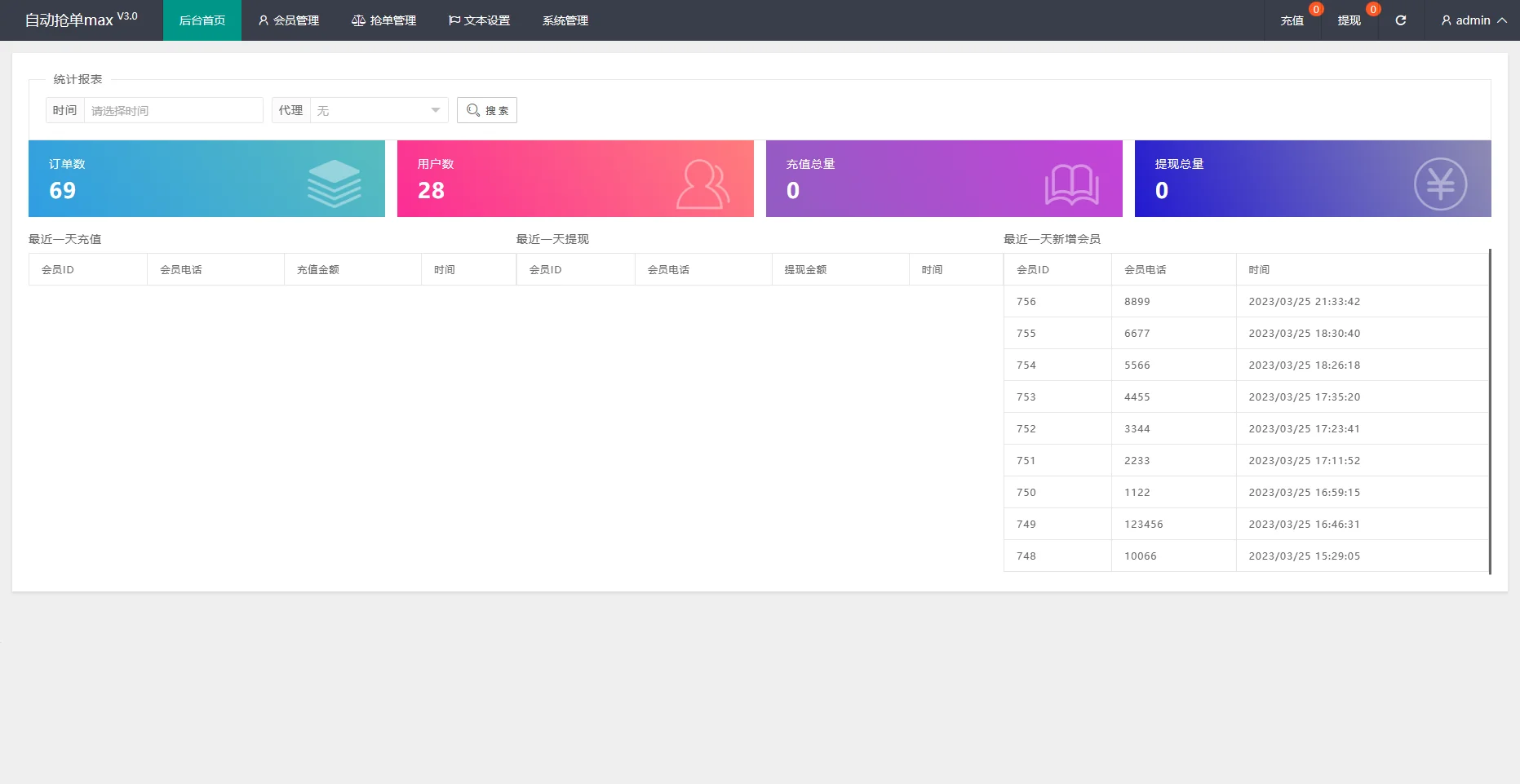1520x784 pixels.
Task: Click the users icon on user count card
Action: [x=702, y=184]
